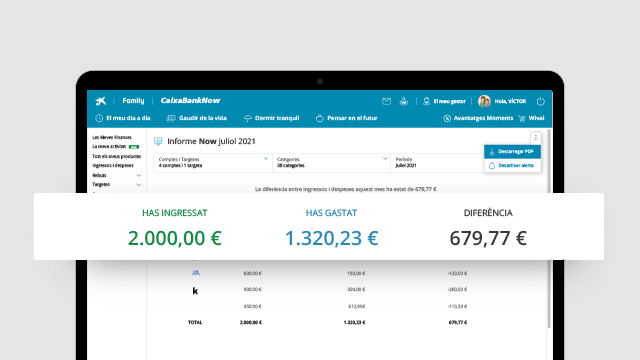Open Ingressos i despeses sidebar link

click(x=113, y=166)
